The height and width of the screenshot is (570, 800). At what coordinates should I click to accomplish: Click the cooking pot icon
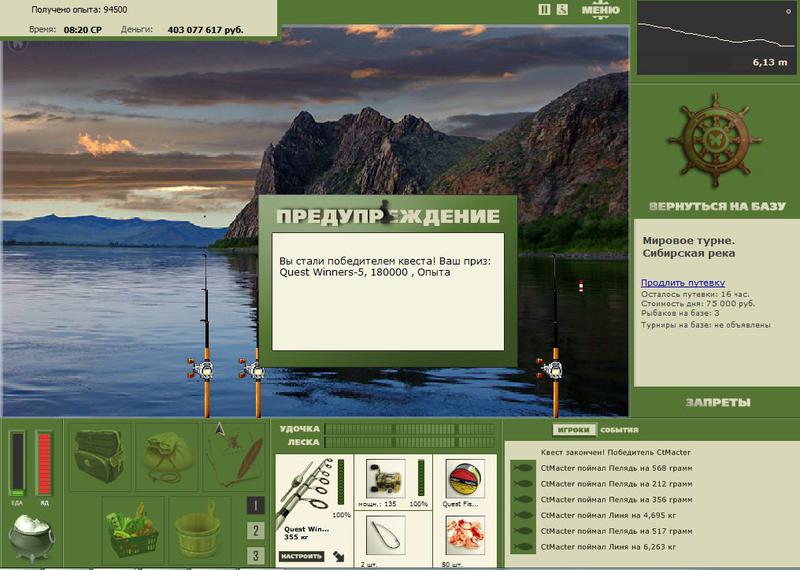pos(31,537)
